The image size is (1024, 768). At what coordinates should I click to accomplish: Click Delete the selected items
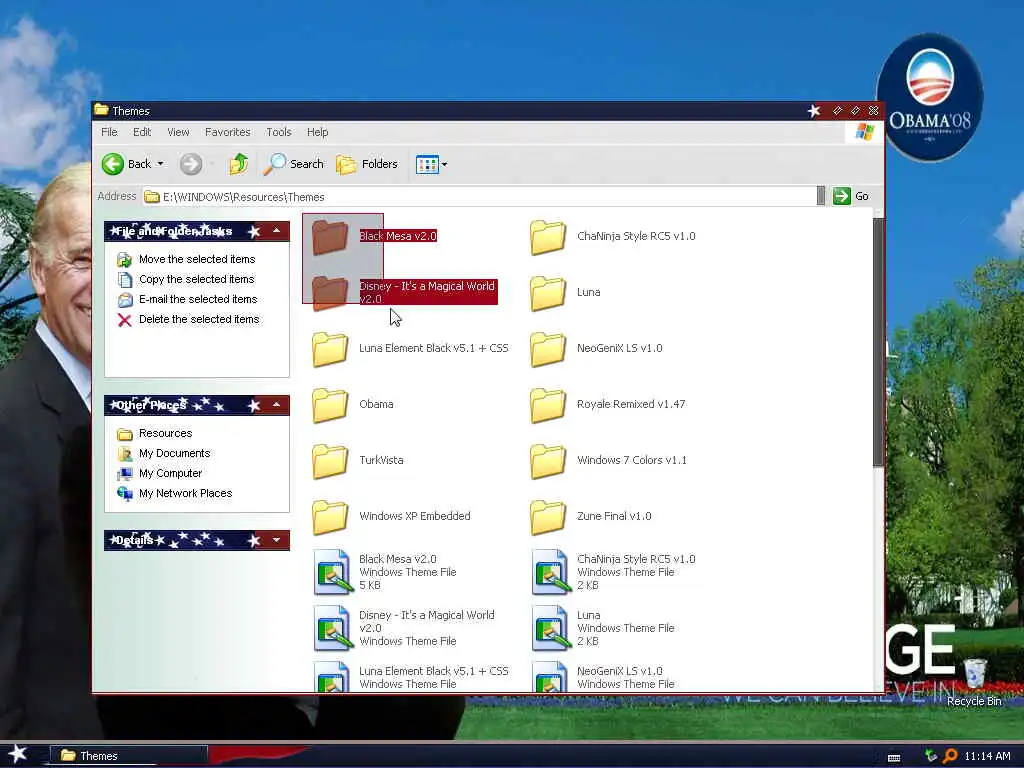188,319
